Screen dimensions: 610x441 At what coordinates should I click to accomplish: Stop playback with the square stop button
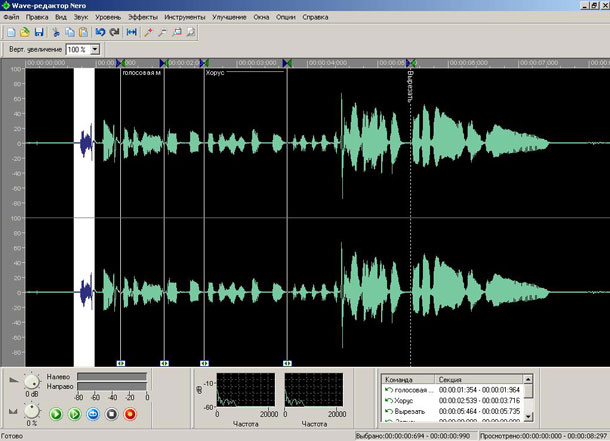pyautogui.click(x=111, y=414)
